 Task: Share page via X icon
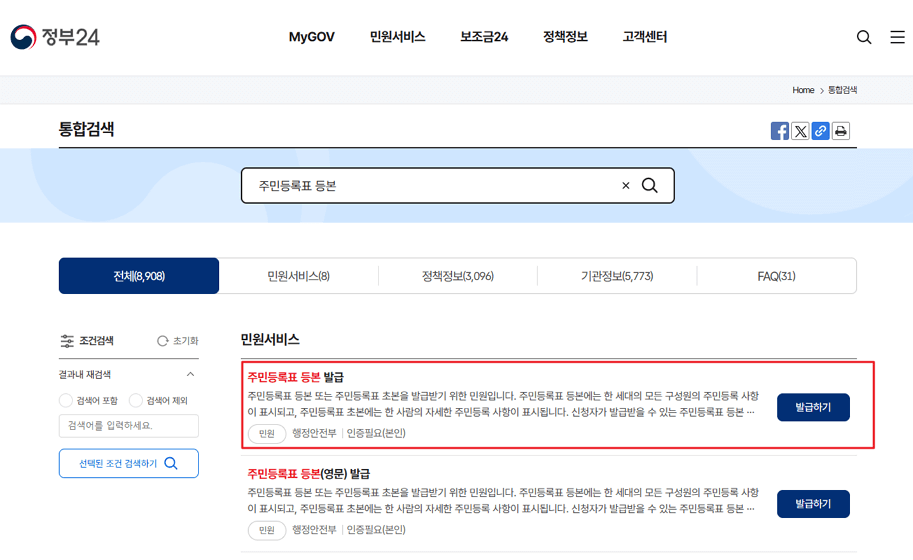click(x=800, y=131)
